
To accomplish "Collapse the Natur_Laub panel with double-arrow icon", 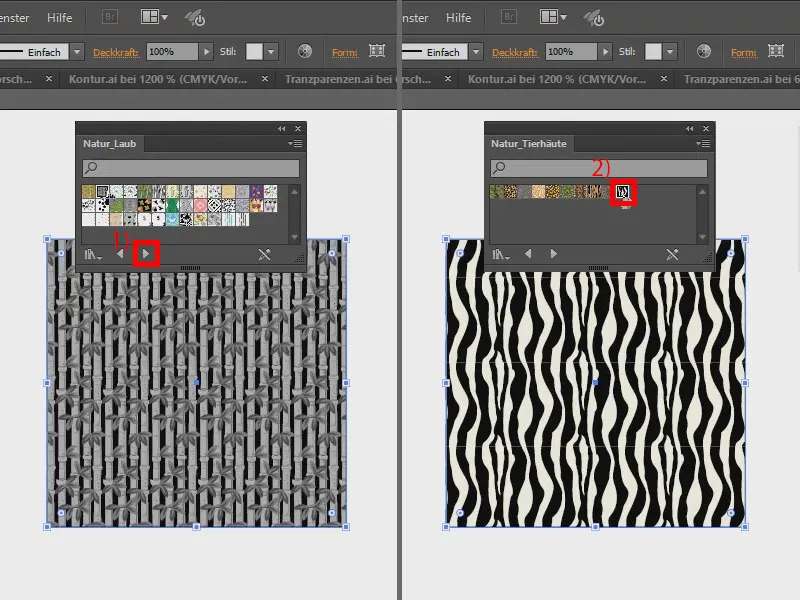I will 282,129.
